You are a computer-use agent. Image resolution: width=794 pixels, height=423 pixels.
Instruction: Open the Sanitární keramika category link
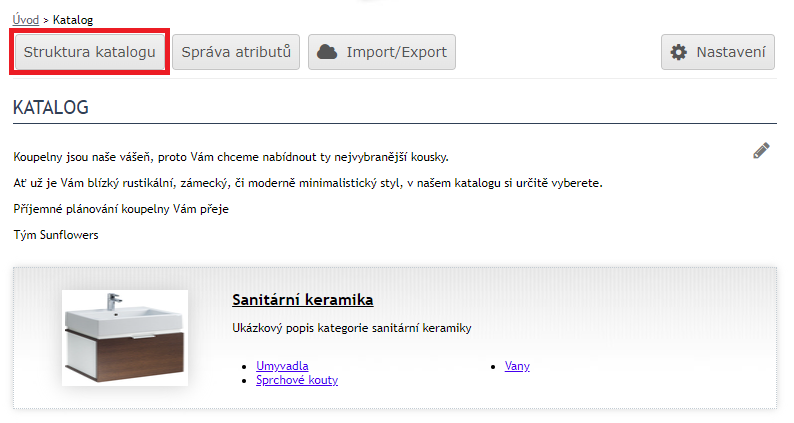coord(302,300)
